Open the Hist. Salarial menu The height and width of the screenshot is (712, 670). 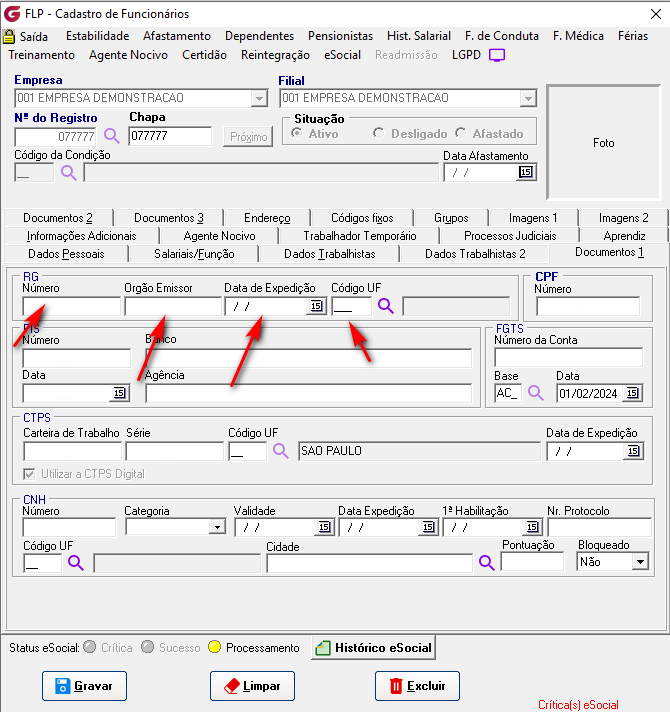pos(419,36)
